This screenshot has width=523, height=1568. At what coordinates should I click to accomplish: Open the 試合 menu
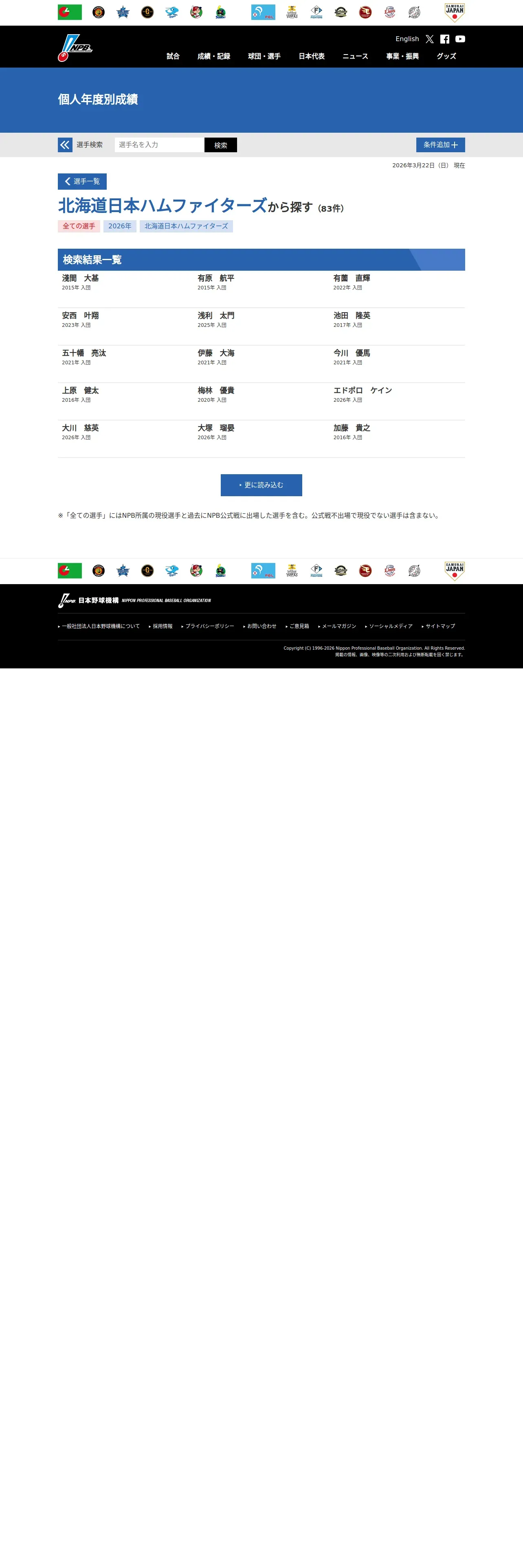tap(173, 56)
